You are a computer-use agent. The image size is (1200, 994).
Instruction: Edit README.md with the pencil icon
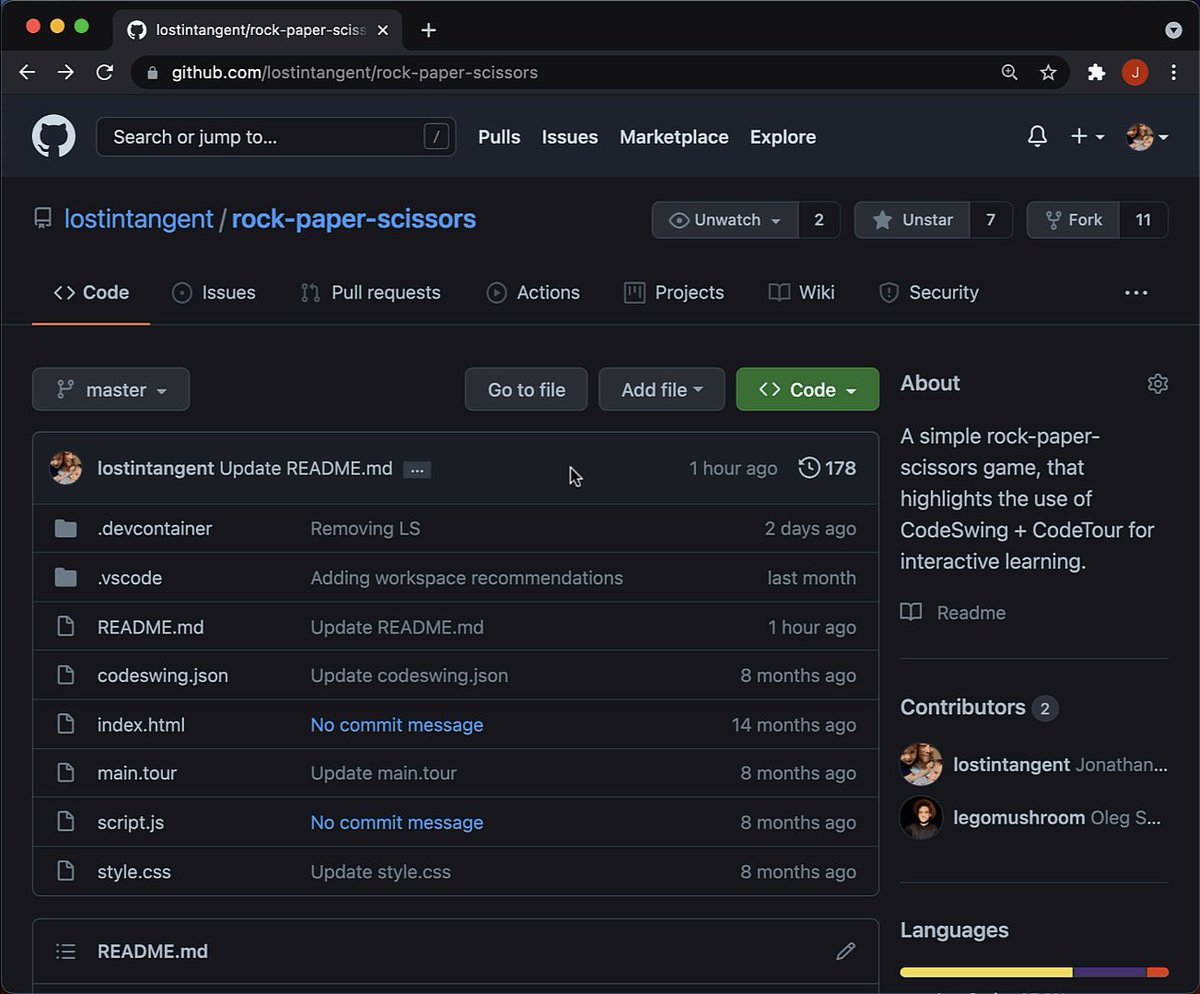[846, 951]
